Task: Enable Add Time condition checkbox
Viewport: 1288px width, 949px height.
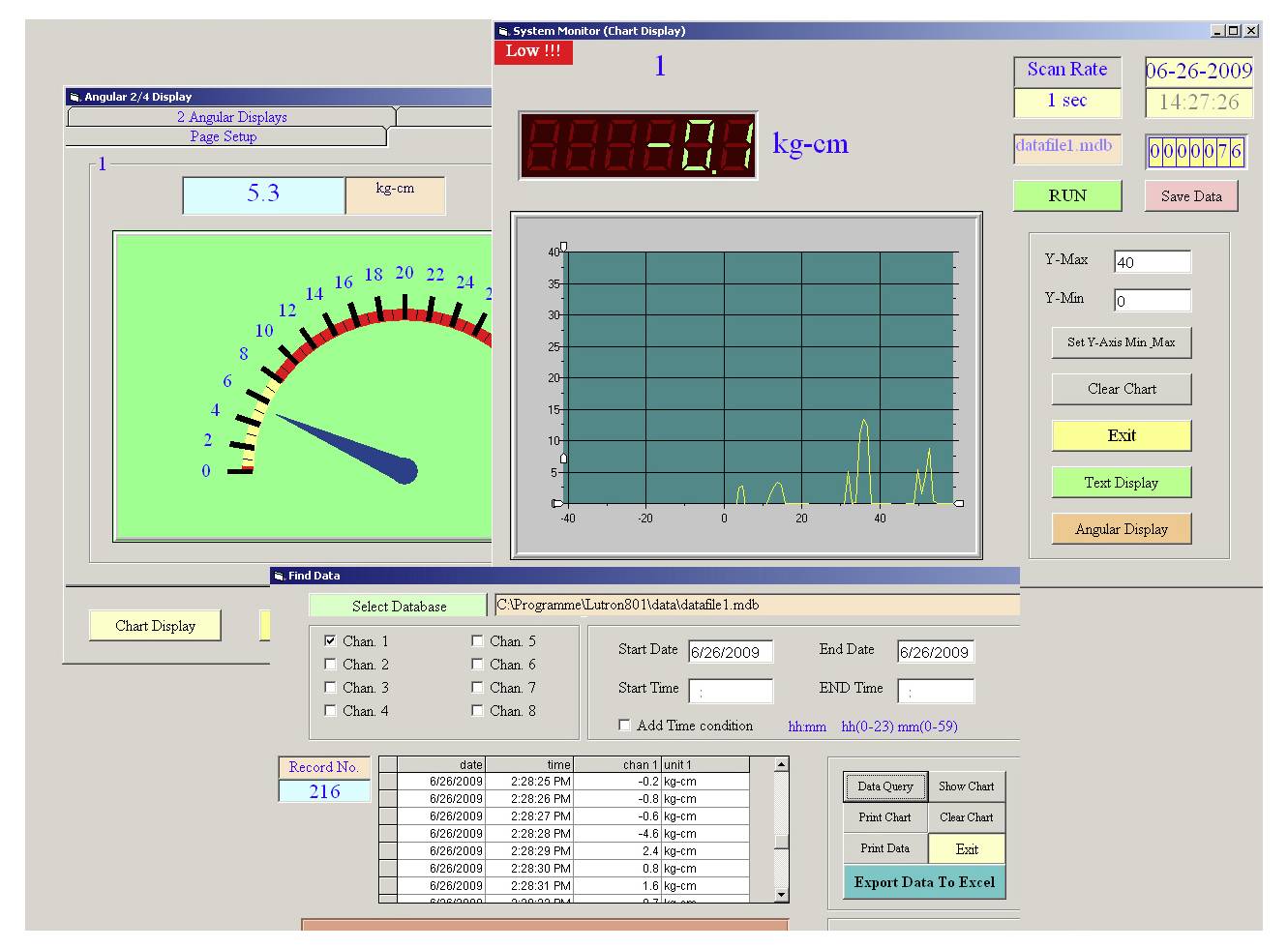Action: pyautogui.click(x=625, y=725)
